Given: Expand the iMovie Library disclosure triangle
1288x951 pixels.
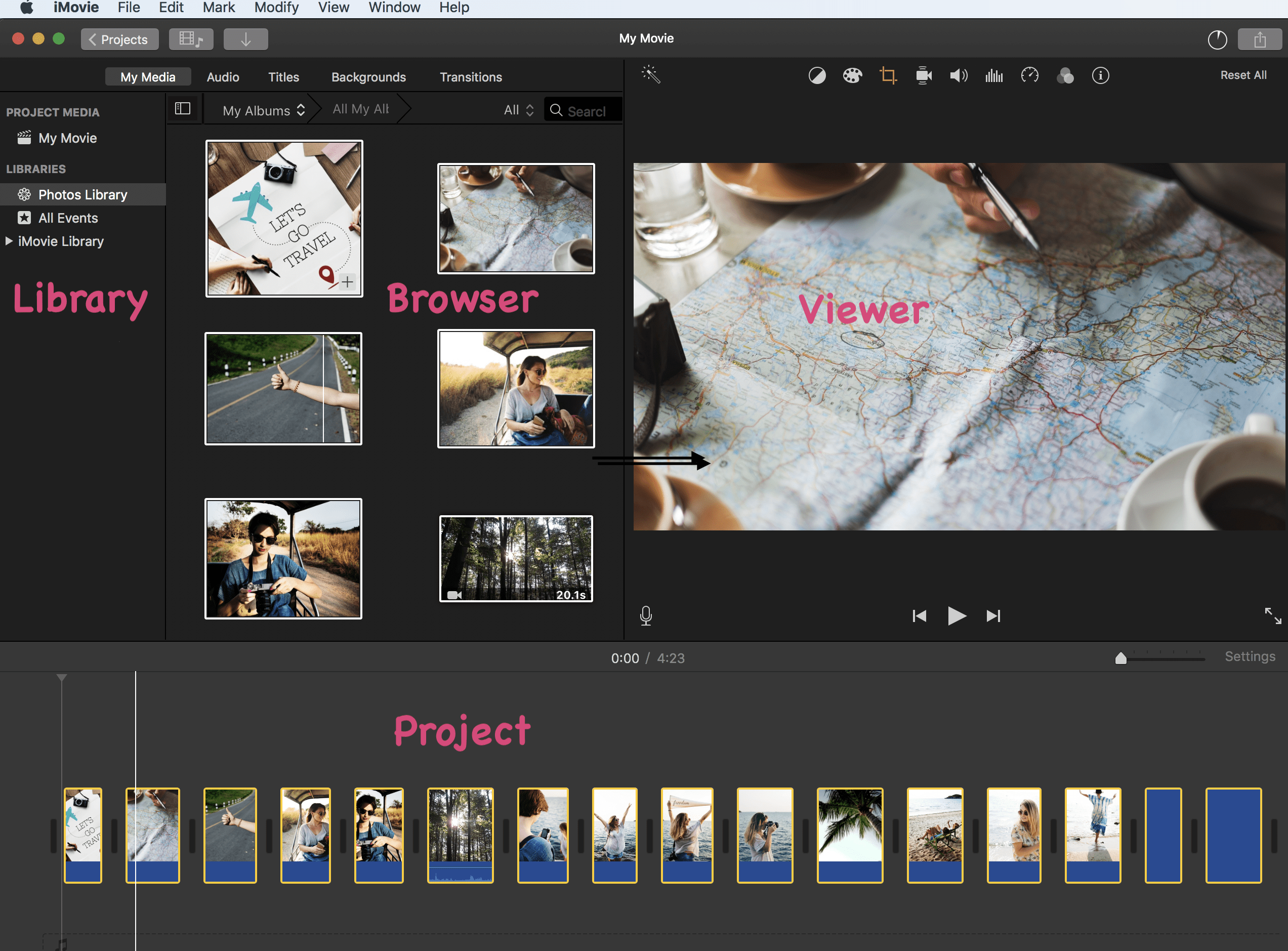Looking at the screenshot, I should tap(9, 241).
